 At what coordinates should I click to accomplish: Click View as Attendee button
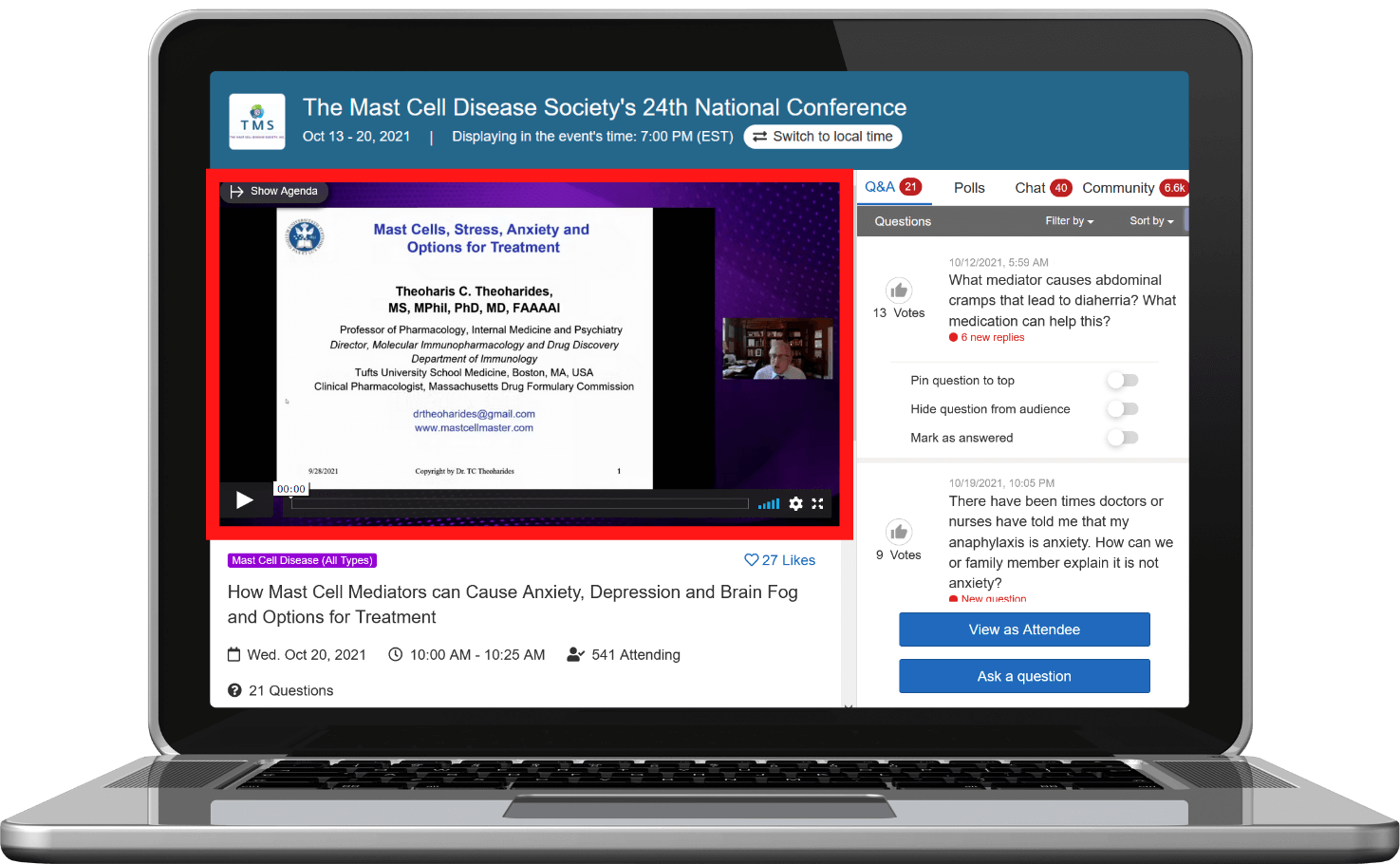(1024, 629)
